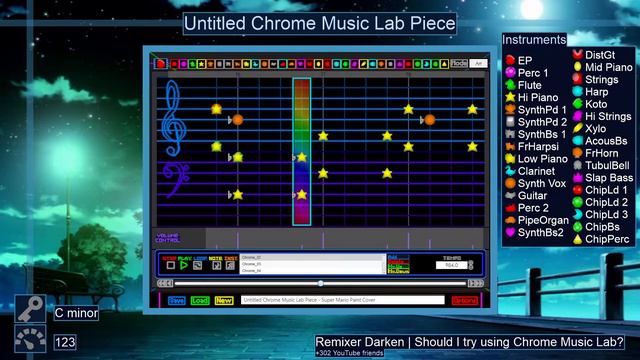Jump forward with the right fast-forward arrows
The width and height of the screenshot is (640, 360).
(476, 283)
